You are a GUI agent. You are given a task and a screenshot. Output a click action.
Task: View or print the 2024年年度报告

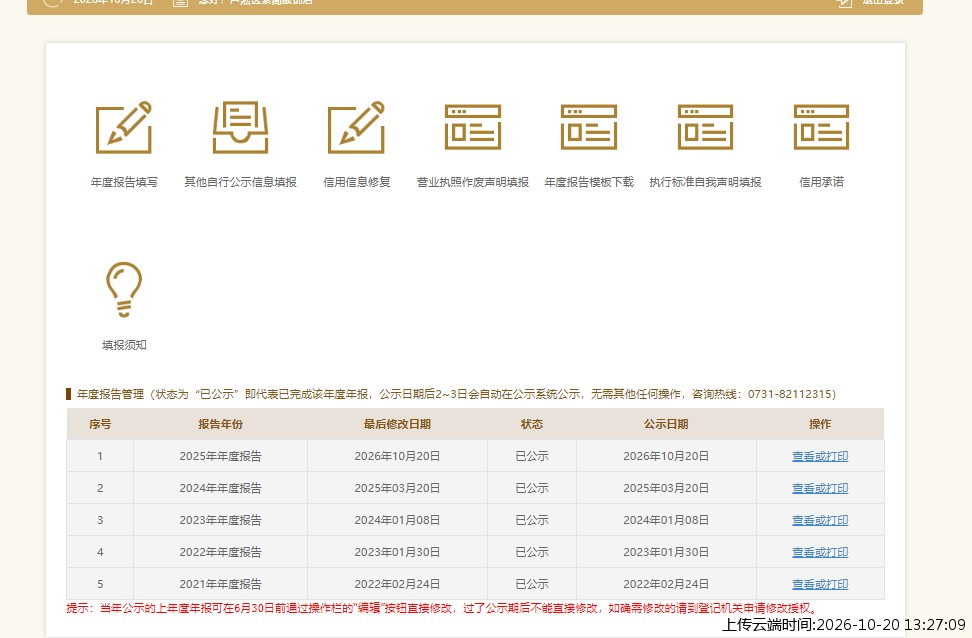coord(820,489)
